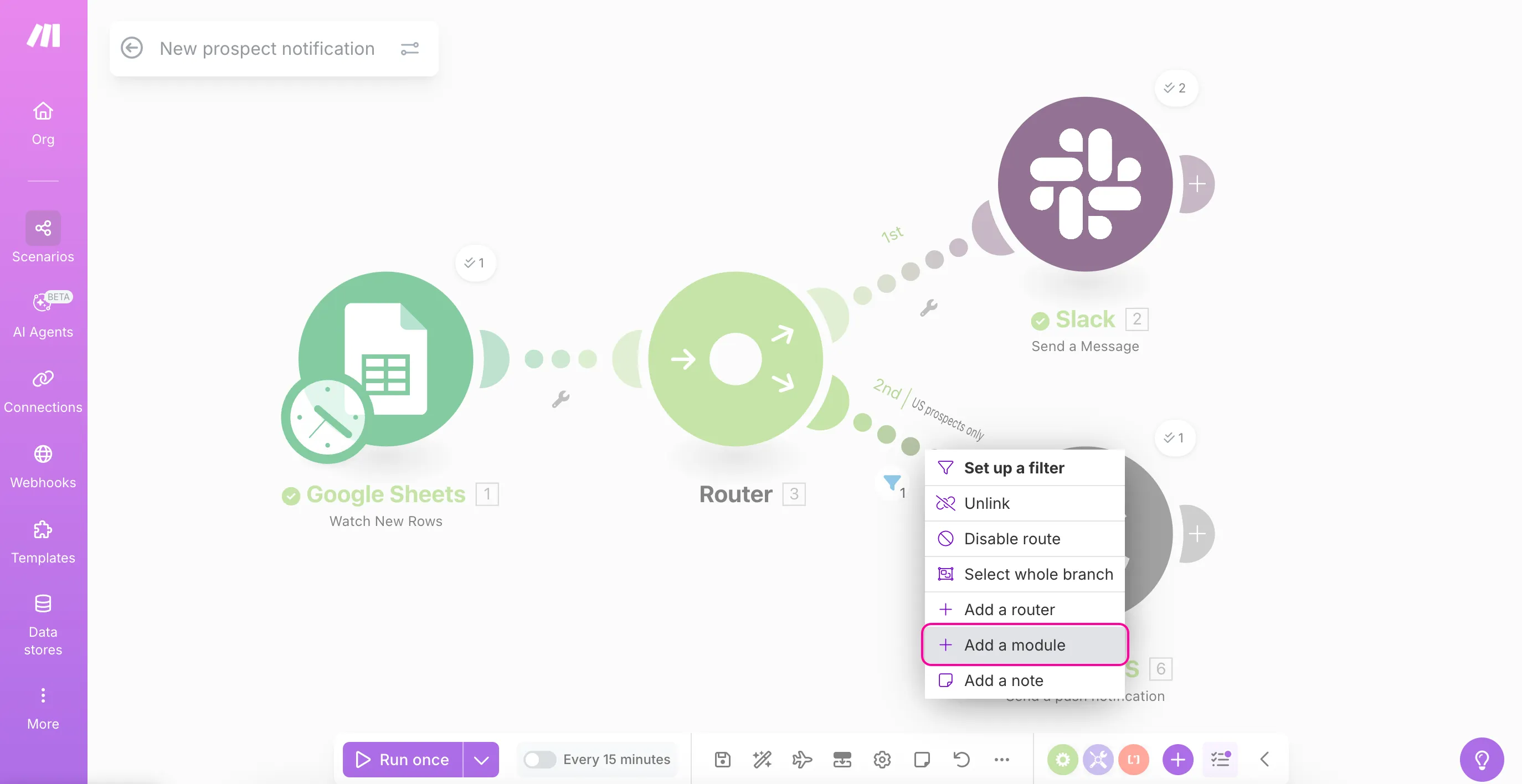
Task: Pick Select whole branch
Action: (1025, 574)
